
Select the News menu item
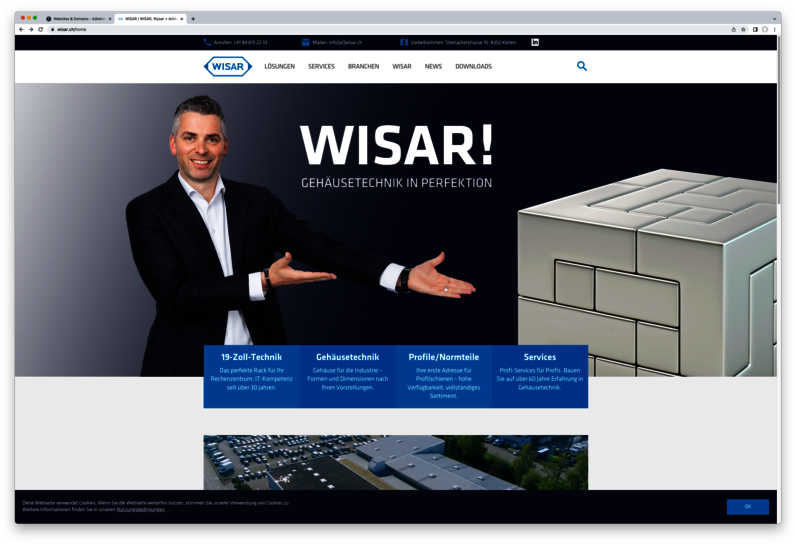coord(433,66)
